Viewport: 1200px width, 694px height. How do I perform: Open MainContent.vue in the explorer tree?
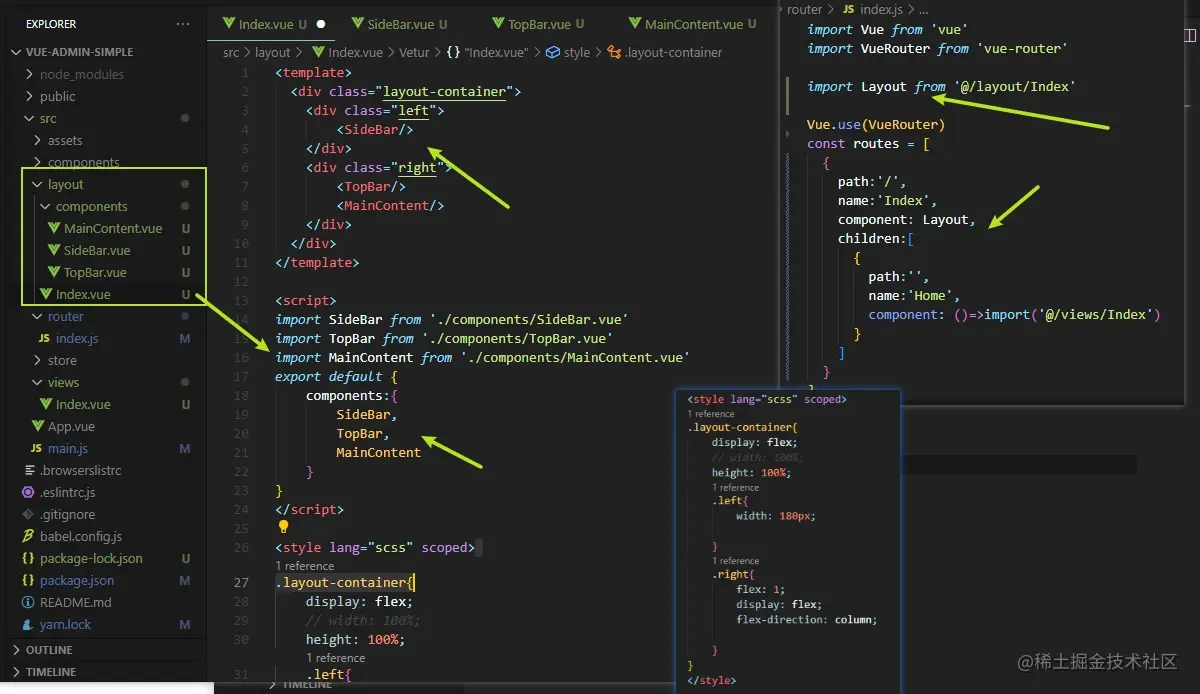click(x=112, y=228)
